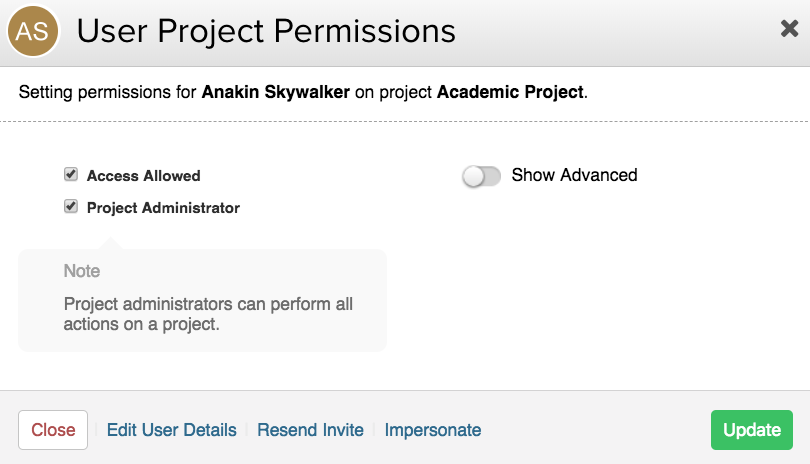The image size is (810, 464).
Task: Uncheck the Project Administrator checkbox
Action: click(71, 207)
